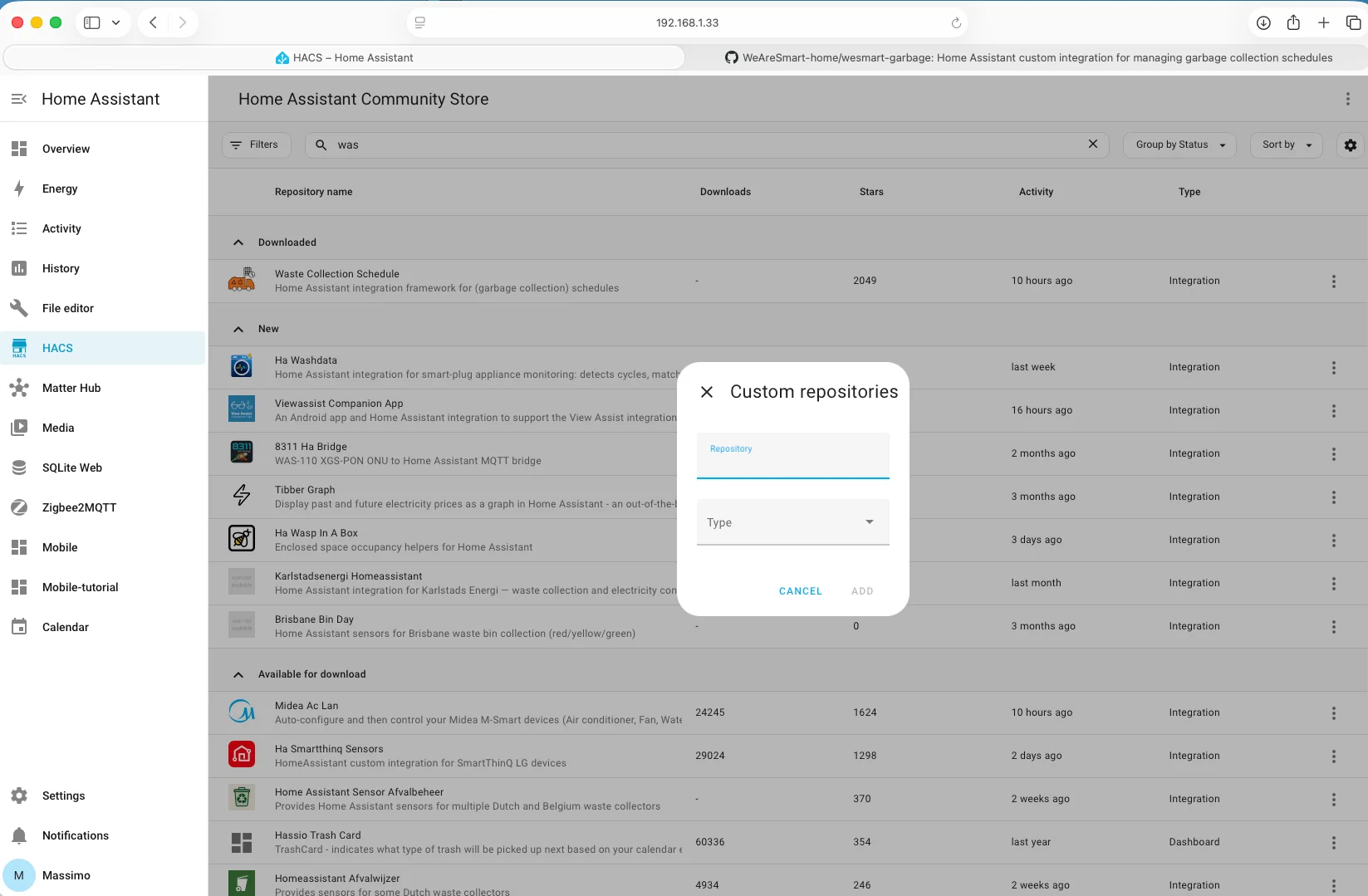Collapse the Downloaded group
Image resolution: width=1368 pixels, height=896 pixels.
(x=238, y=242)
